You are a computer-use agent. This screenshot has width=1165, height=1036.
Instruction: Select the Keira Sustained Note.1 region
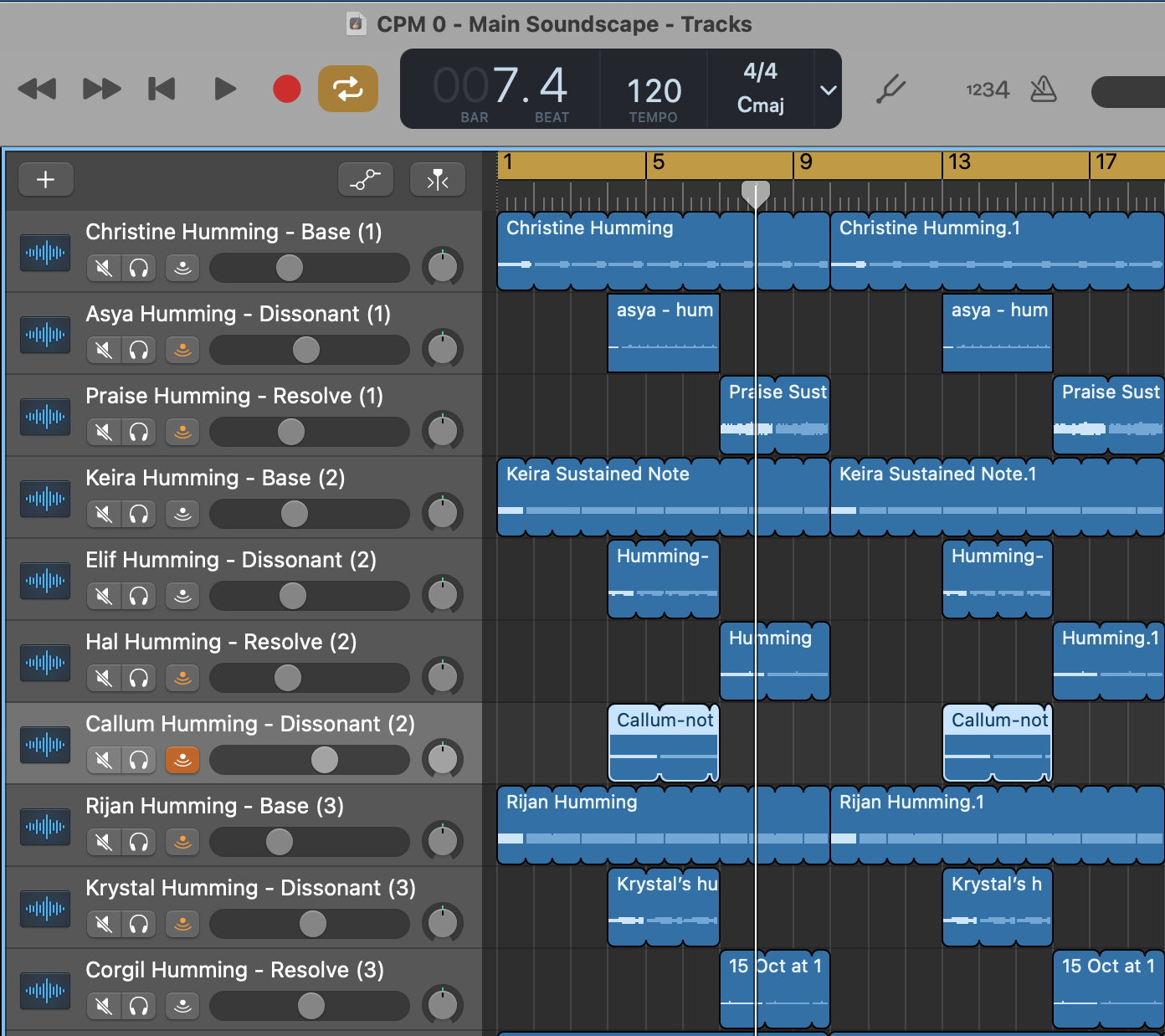pyautogui.click(x=998, y=497)
